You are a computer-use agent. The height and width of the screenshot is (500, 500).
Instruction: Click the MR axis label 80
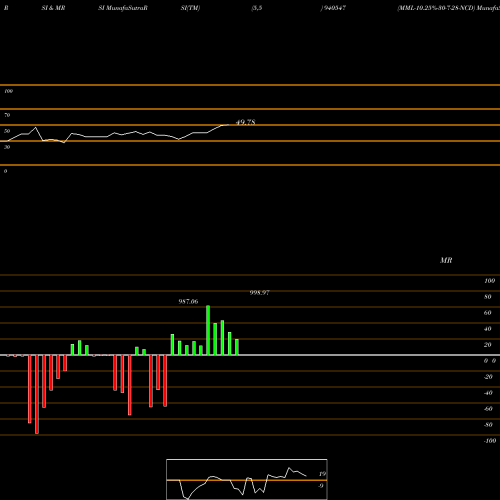(488, 297)
